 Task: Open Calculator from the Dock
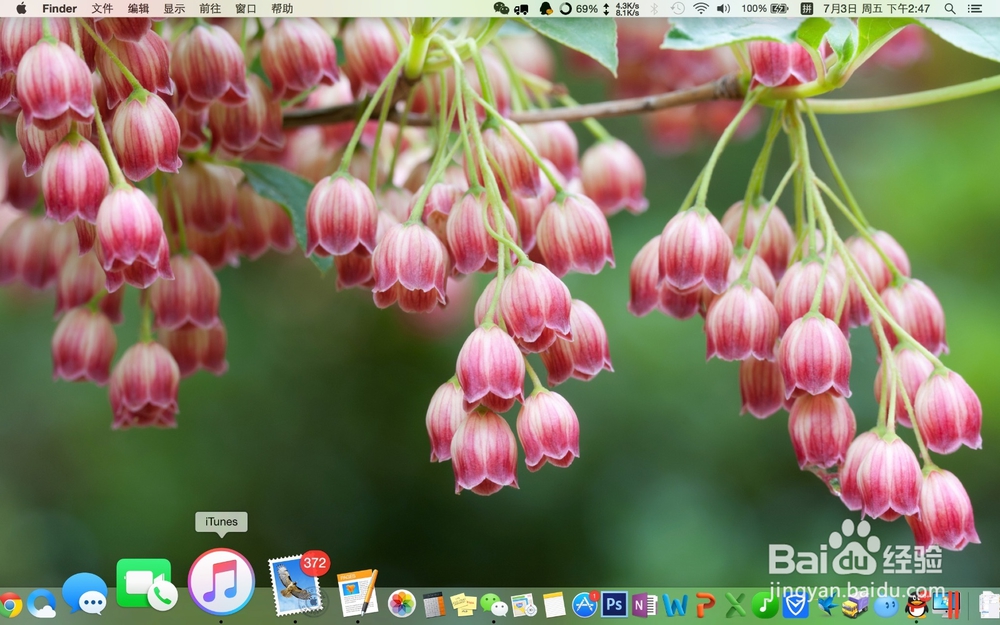(434, 604)
